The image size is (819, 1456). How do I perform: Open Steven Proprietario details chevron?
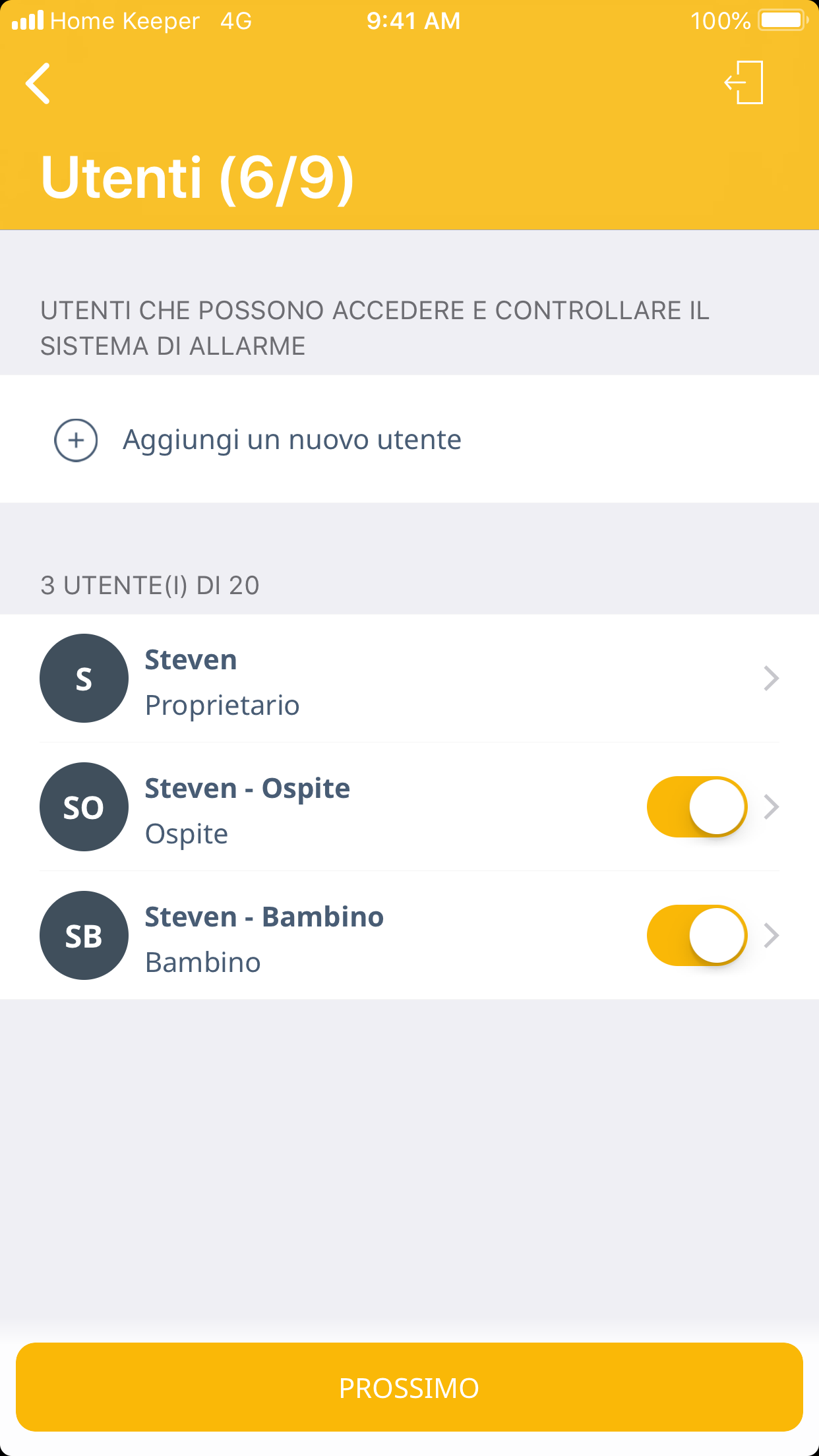point(771,678)
